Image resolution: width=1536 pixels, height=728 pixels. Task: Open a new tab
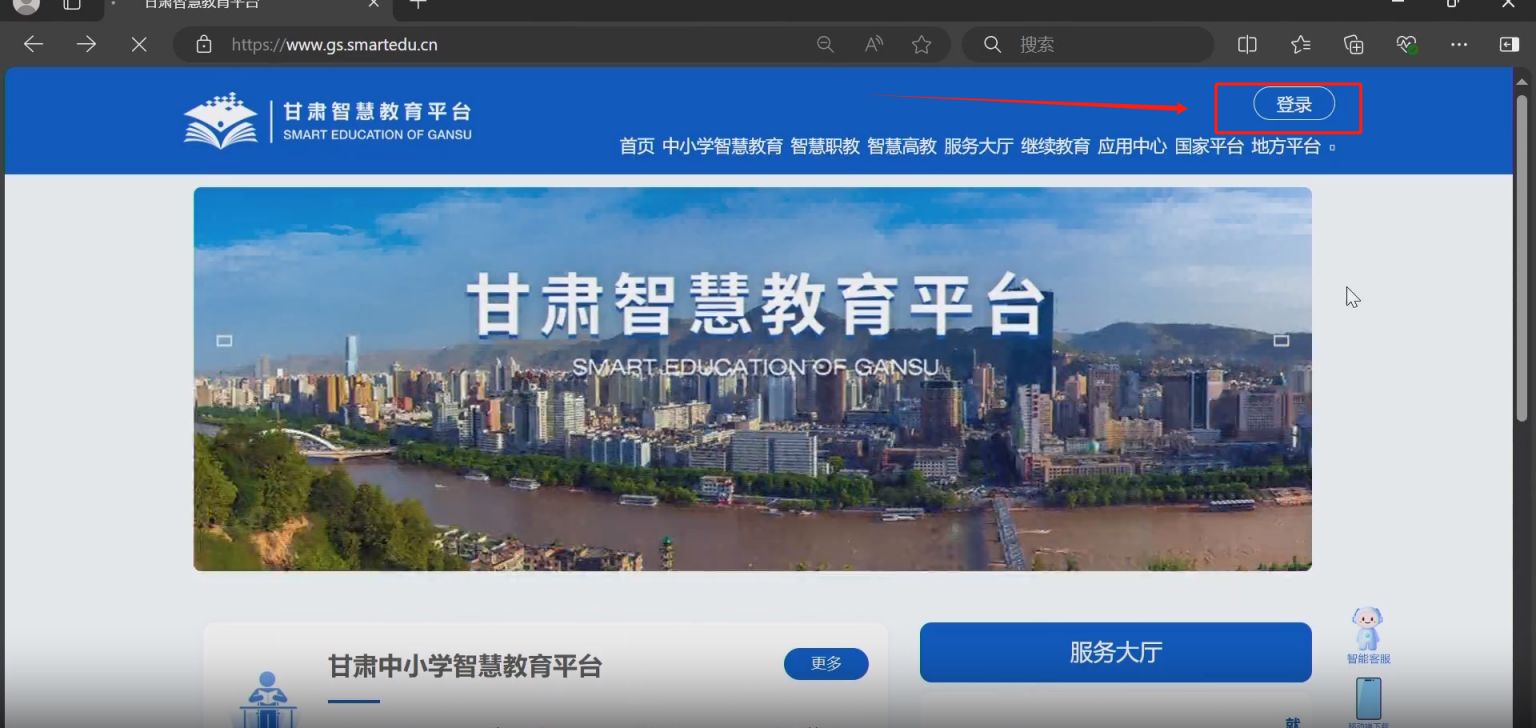click(418, 4)
